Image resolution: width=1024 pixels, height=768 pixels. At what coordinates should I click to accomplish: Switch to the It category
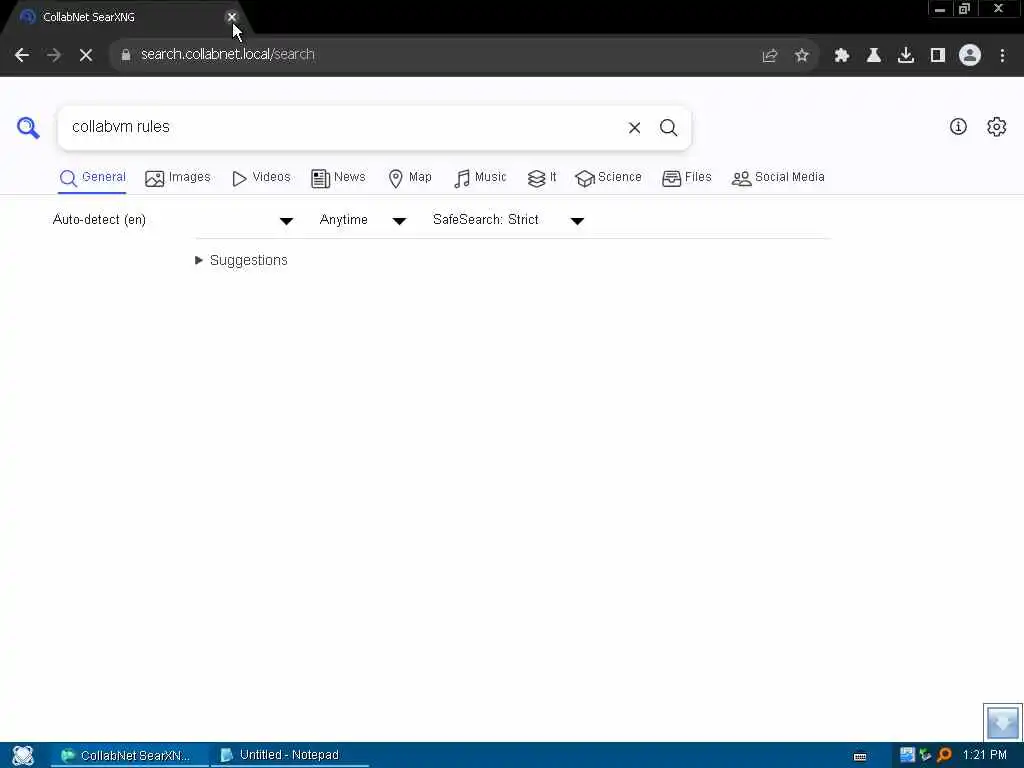pyautogui.click(x=542, y=178)
